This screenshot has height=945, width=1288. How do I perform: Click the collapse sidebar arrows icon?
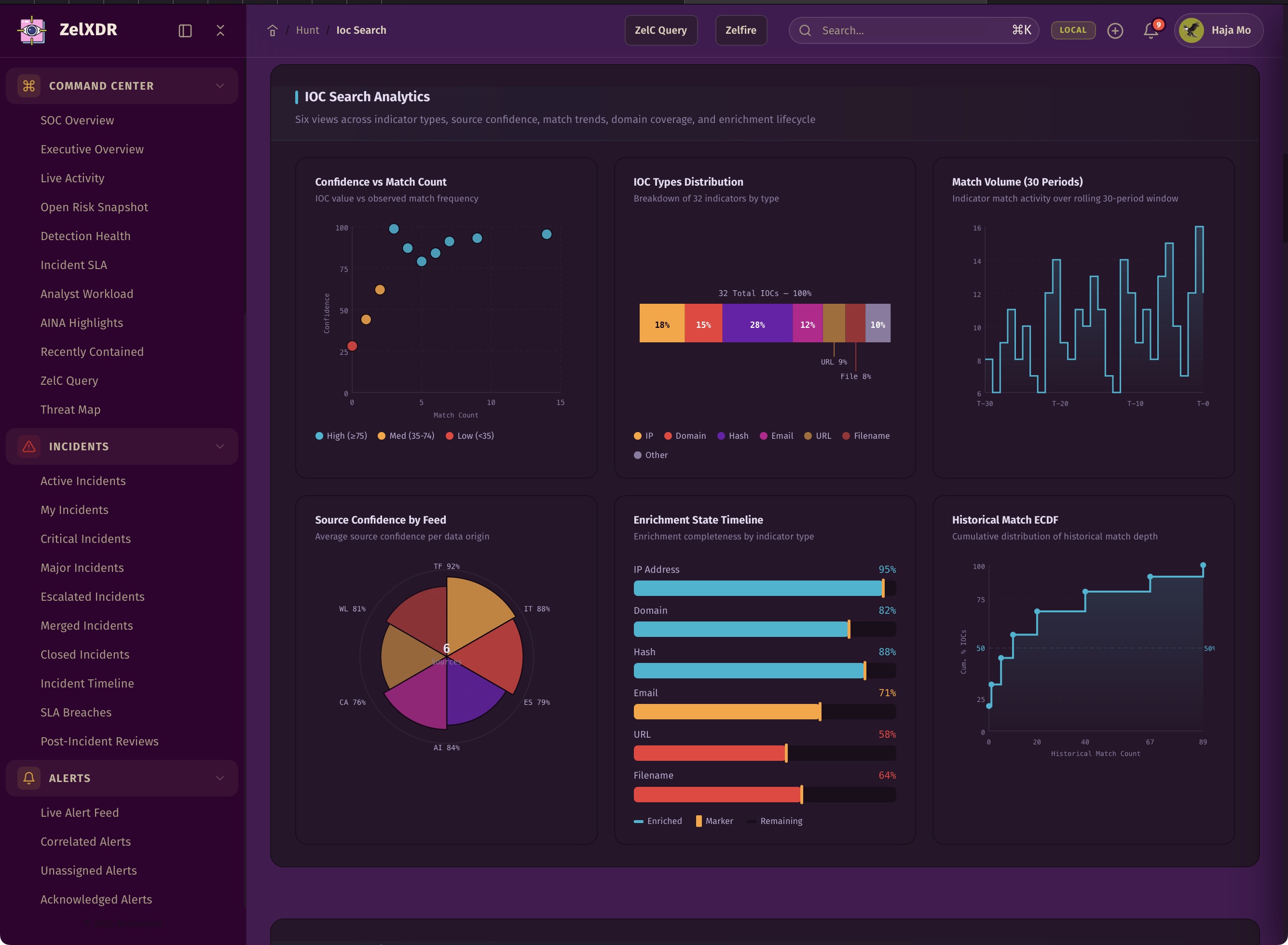pos(220,30)
